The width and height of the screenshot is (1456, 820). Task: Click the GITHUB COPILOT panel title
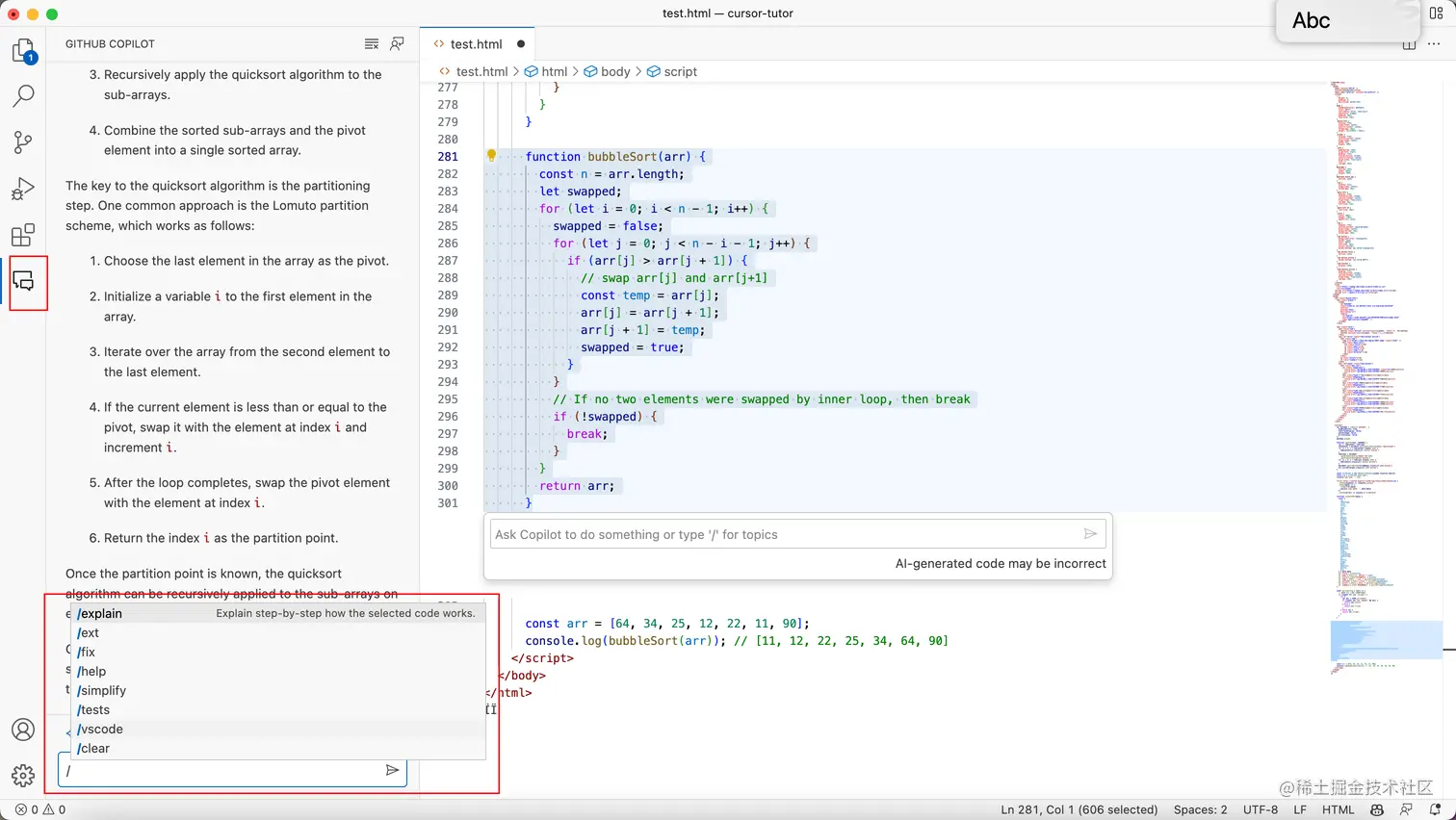pos(110,44)
